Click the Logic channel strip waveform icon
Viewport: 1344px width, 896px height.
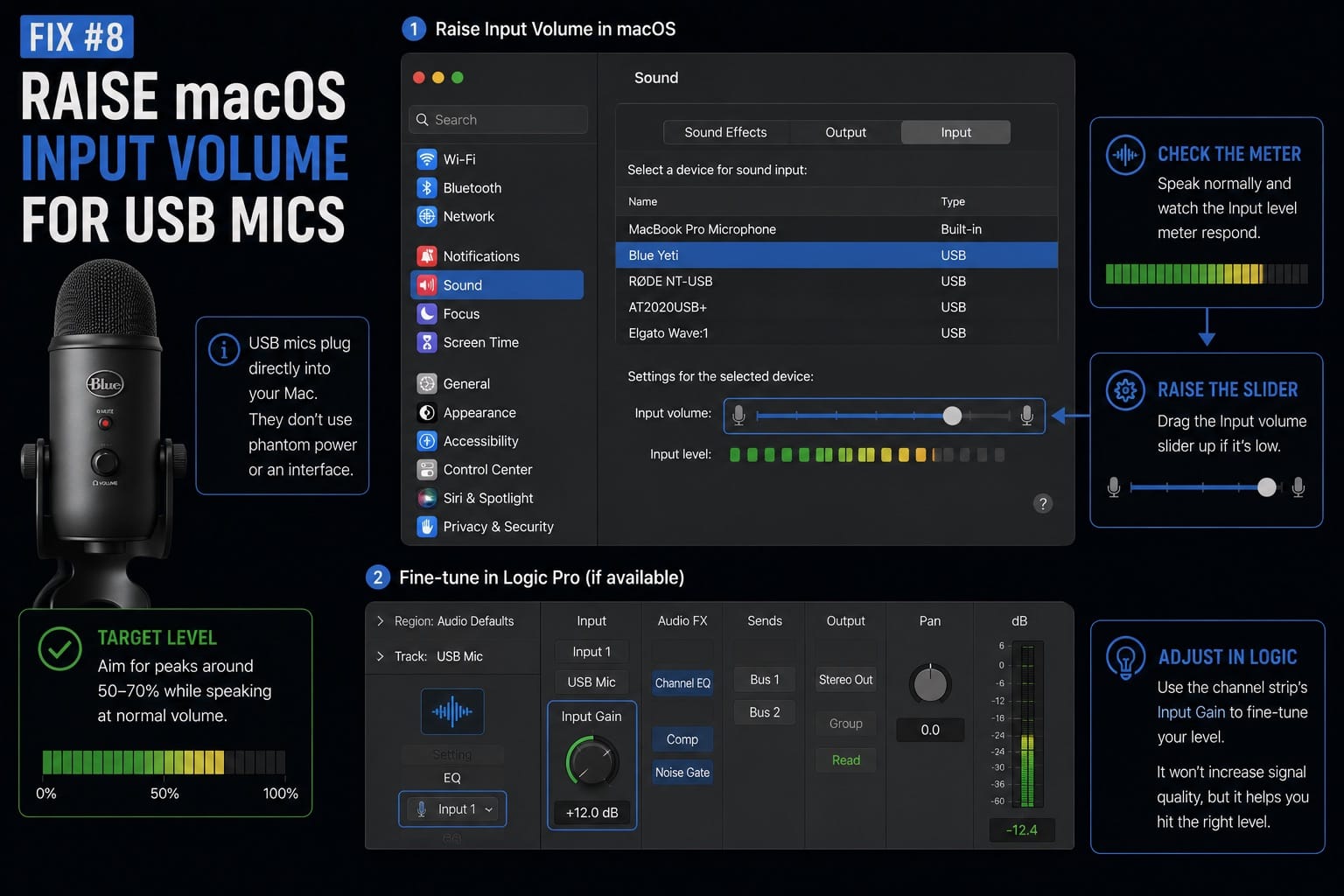pos(452,711)
